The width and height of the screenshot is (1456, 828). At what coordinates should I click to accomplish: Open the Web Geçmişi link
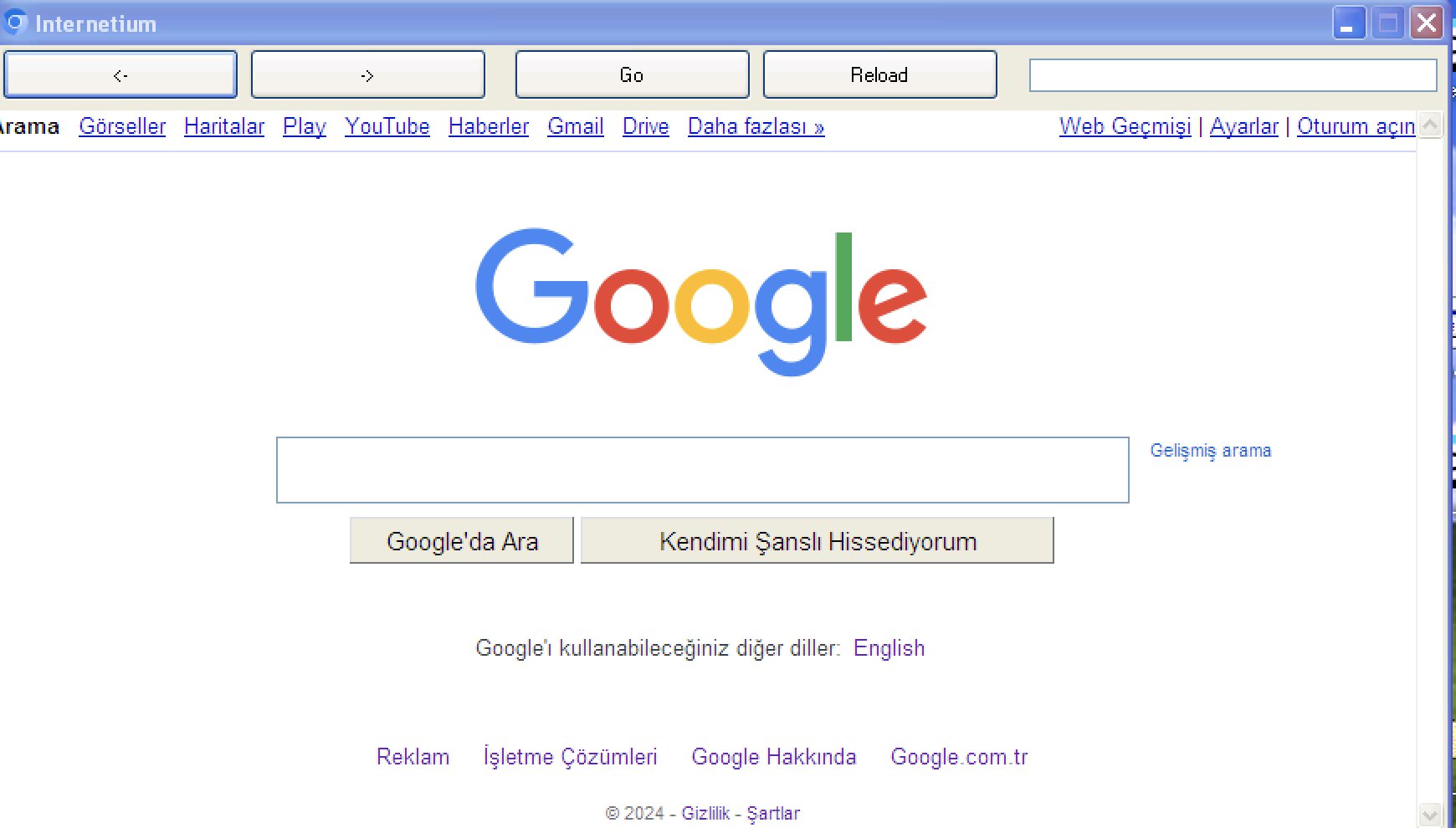tap(1125, 126)
